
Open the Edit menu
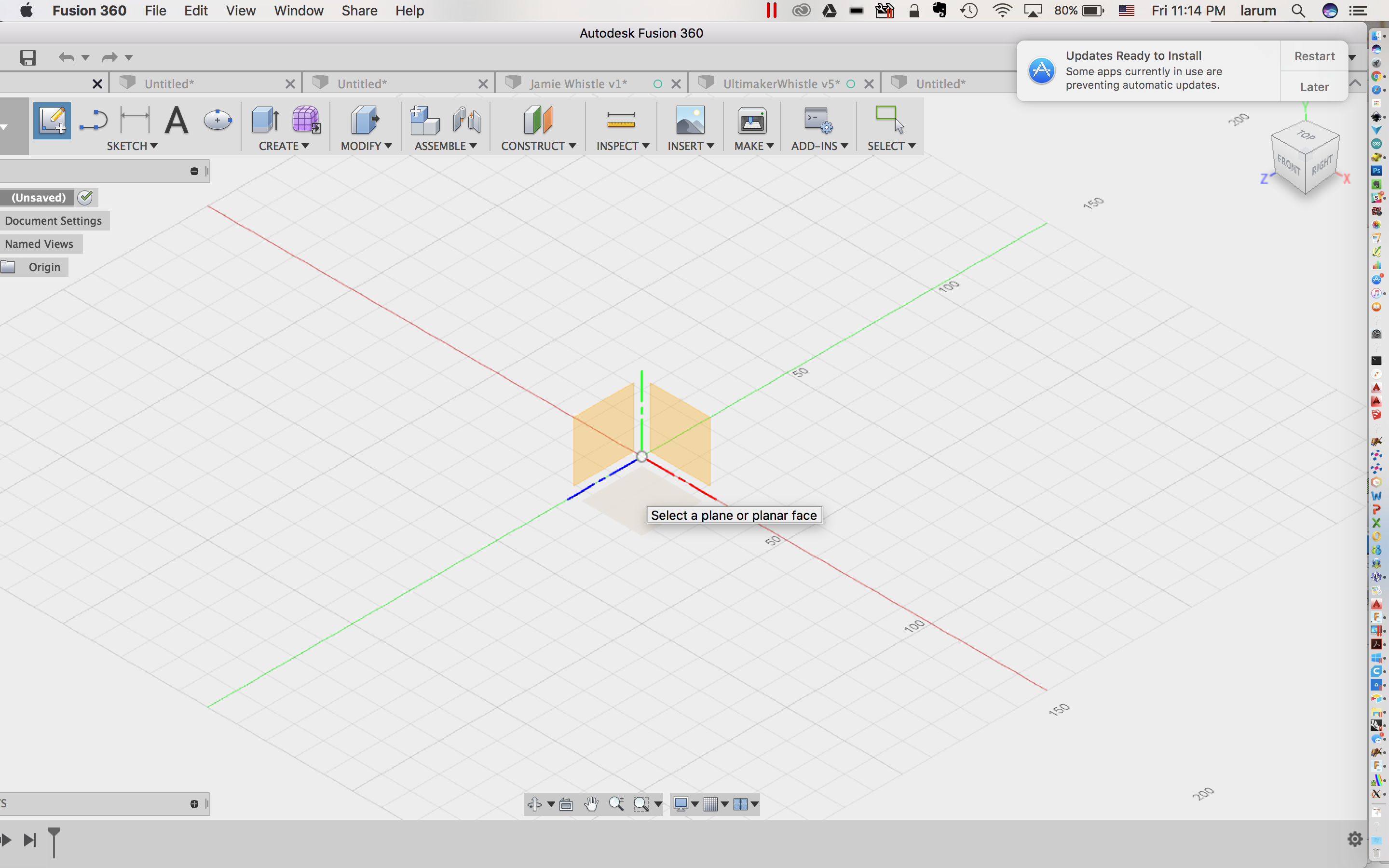click(196, 10)
